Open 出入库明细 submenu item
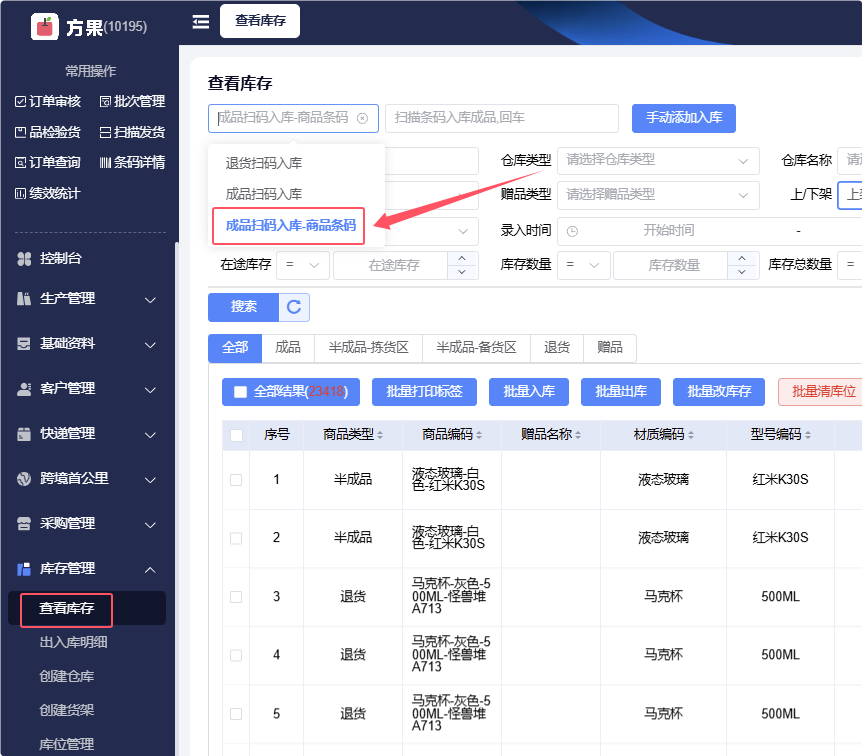 [x=73, y=642]
